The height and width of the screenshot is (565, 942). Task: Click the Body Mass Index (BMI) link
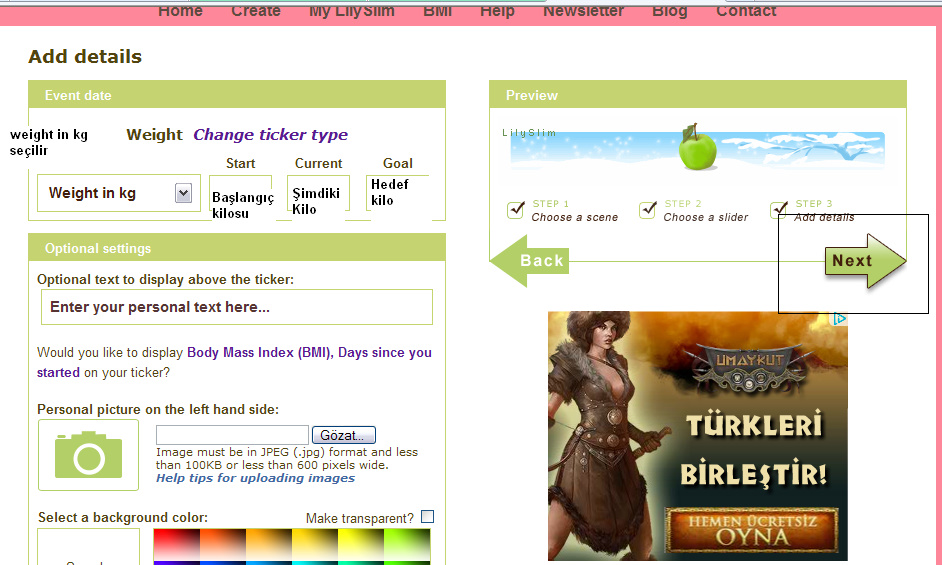(x=260, y=352)
